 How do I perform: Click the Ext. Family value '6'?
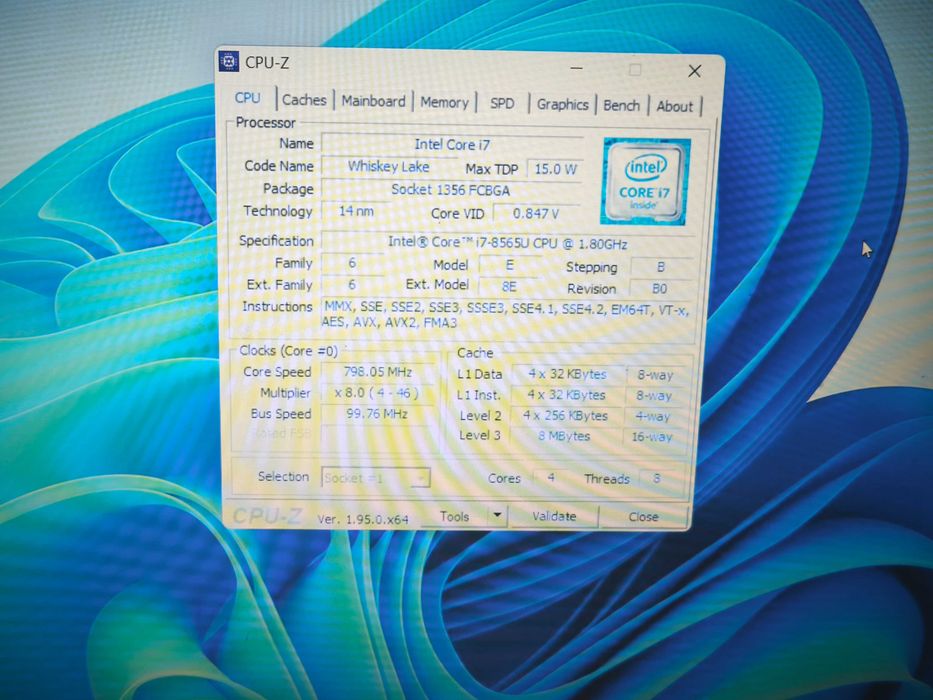click(352, 285)
